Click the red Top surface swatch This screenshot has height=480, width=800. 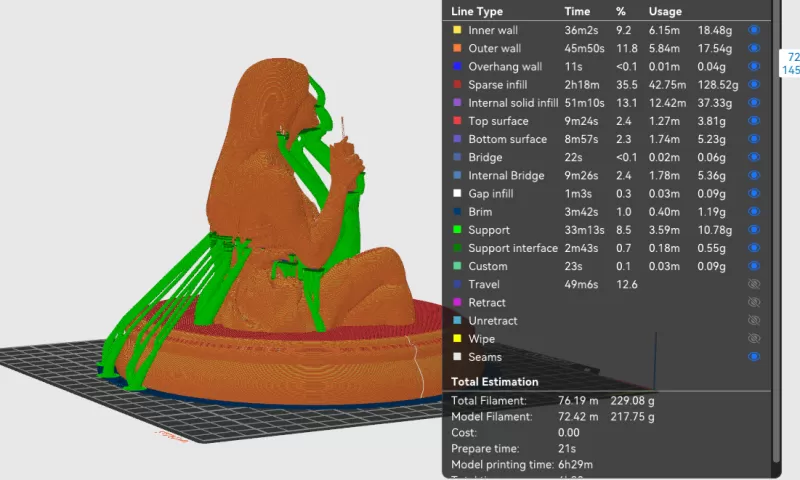[457, 120]
